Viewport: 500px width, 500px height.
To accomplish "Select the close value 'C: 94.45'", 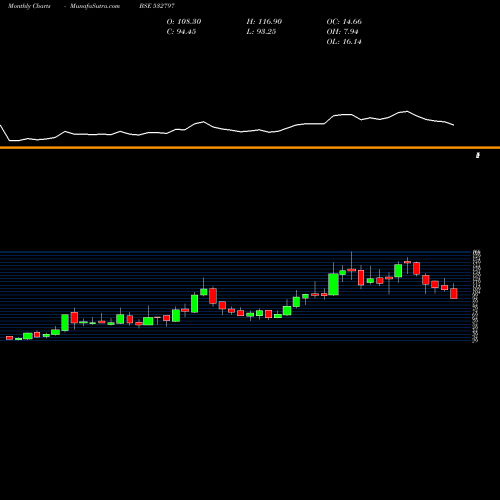I will point(181,32).
